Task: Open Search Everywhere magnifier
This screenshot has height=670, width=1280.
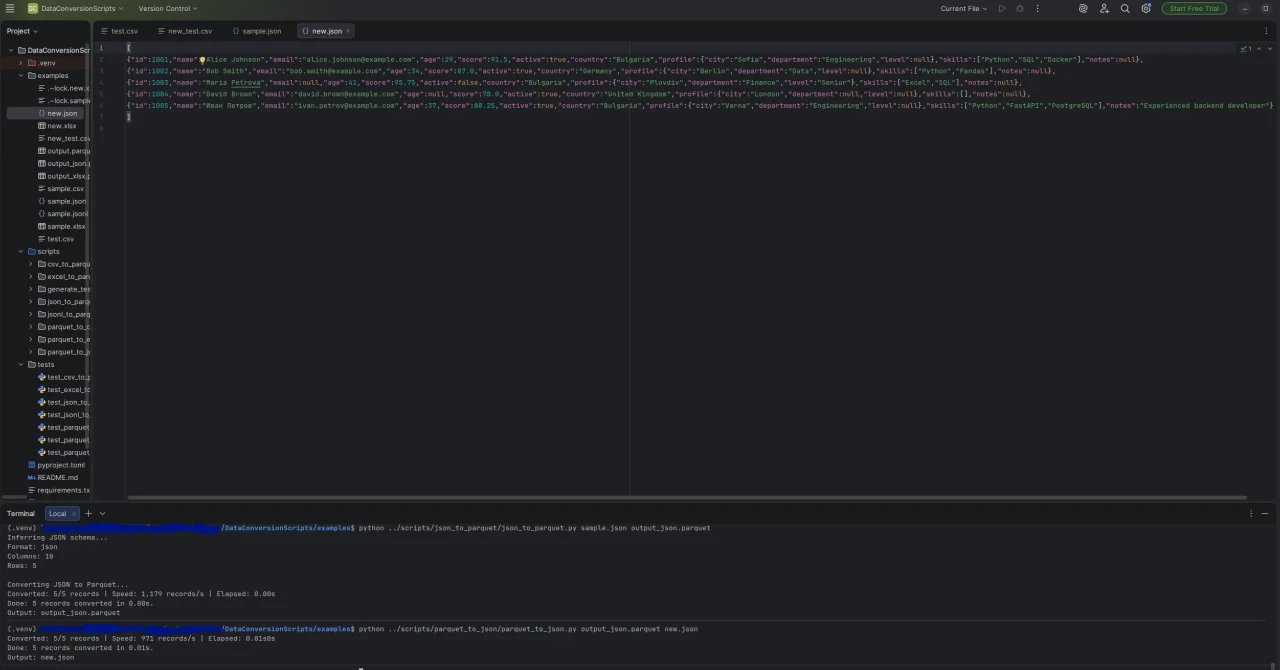Action: pos(1125,8)
